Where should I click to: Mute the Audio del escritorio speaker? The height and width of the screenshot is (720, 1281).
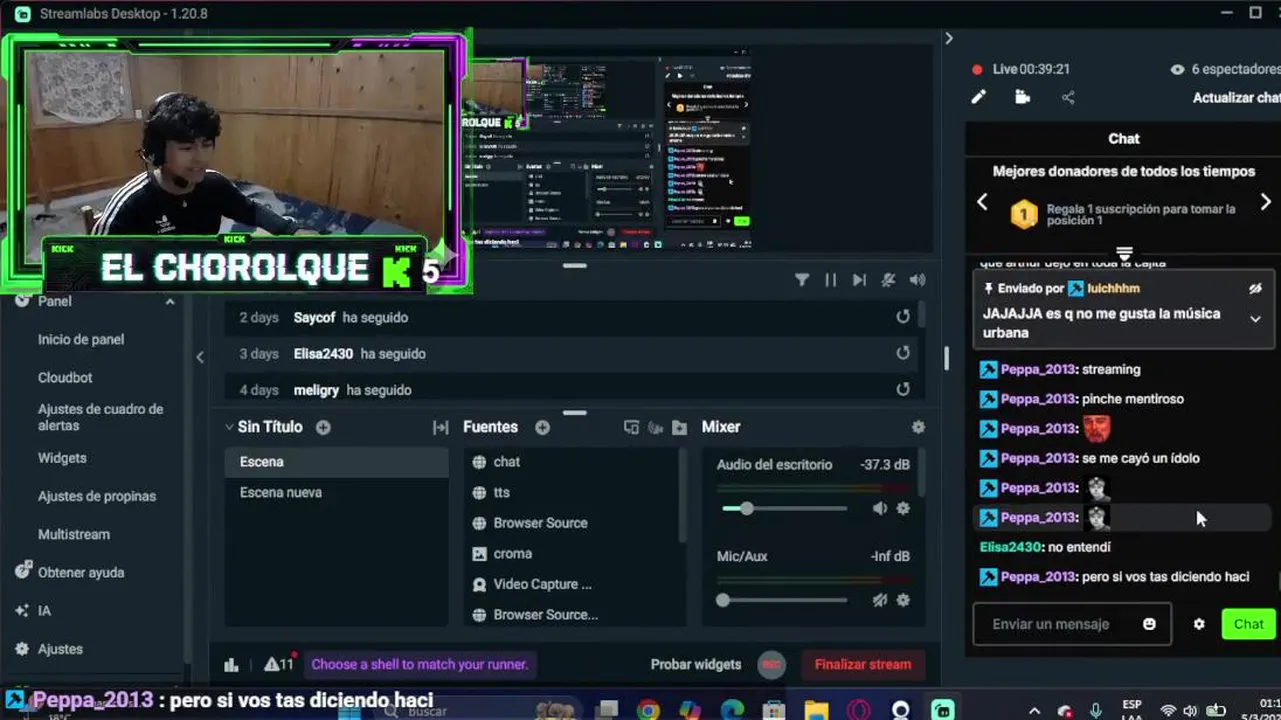[x=879, y=508]
